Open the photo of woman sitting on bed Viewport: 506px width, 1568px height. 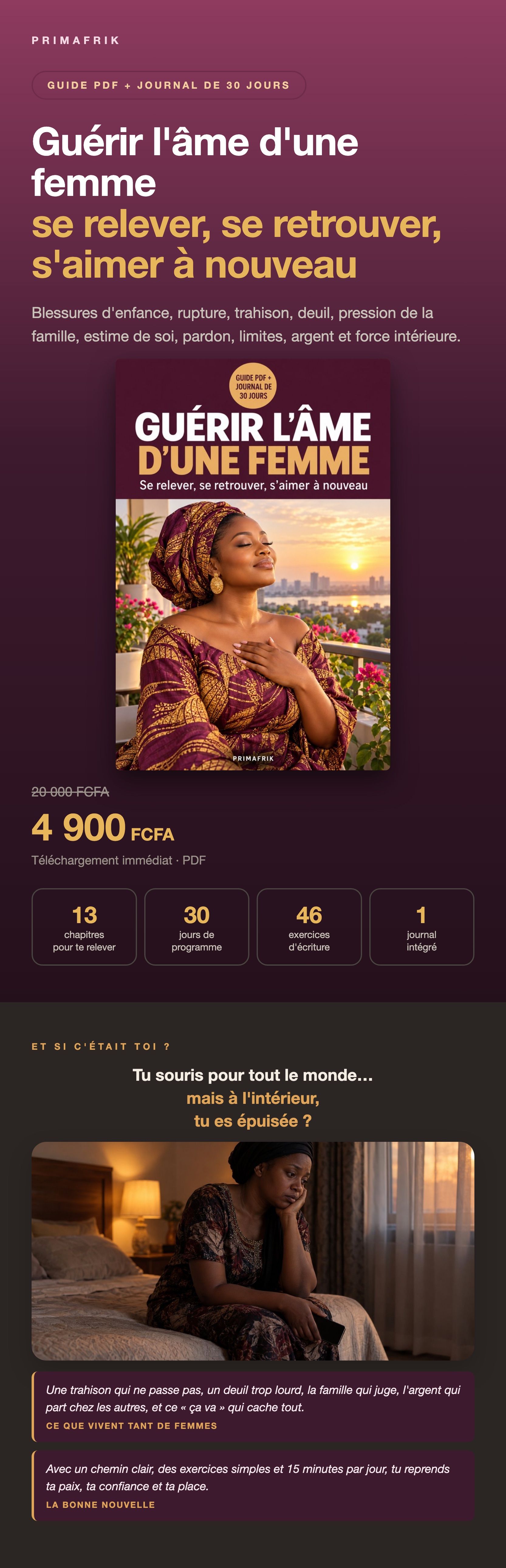pyautogui.click(x=253, y=1251)
